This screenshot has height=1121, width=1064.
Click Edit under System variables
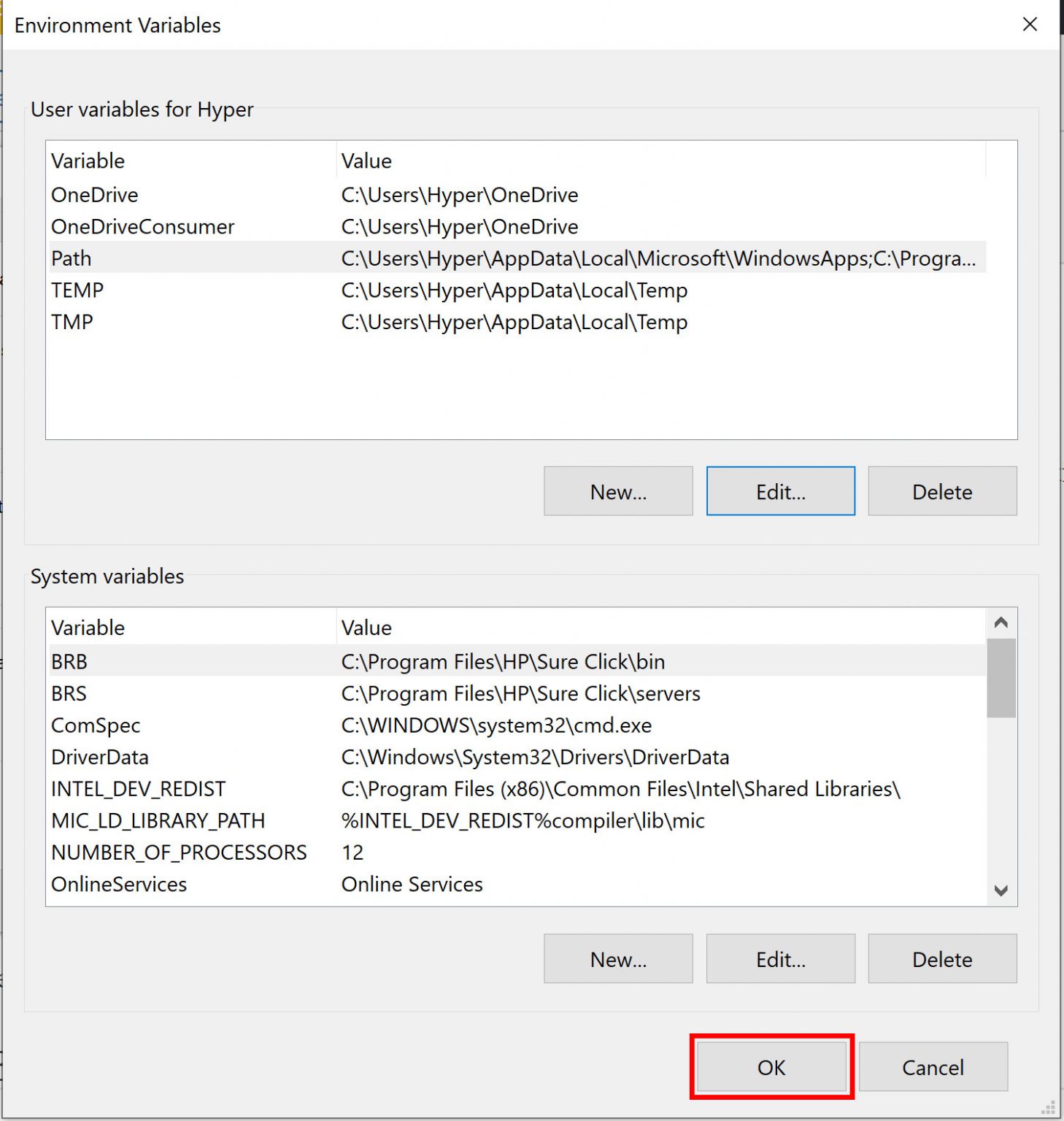780,958
